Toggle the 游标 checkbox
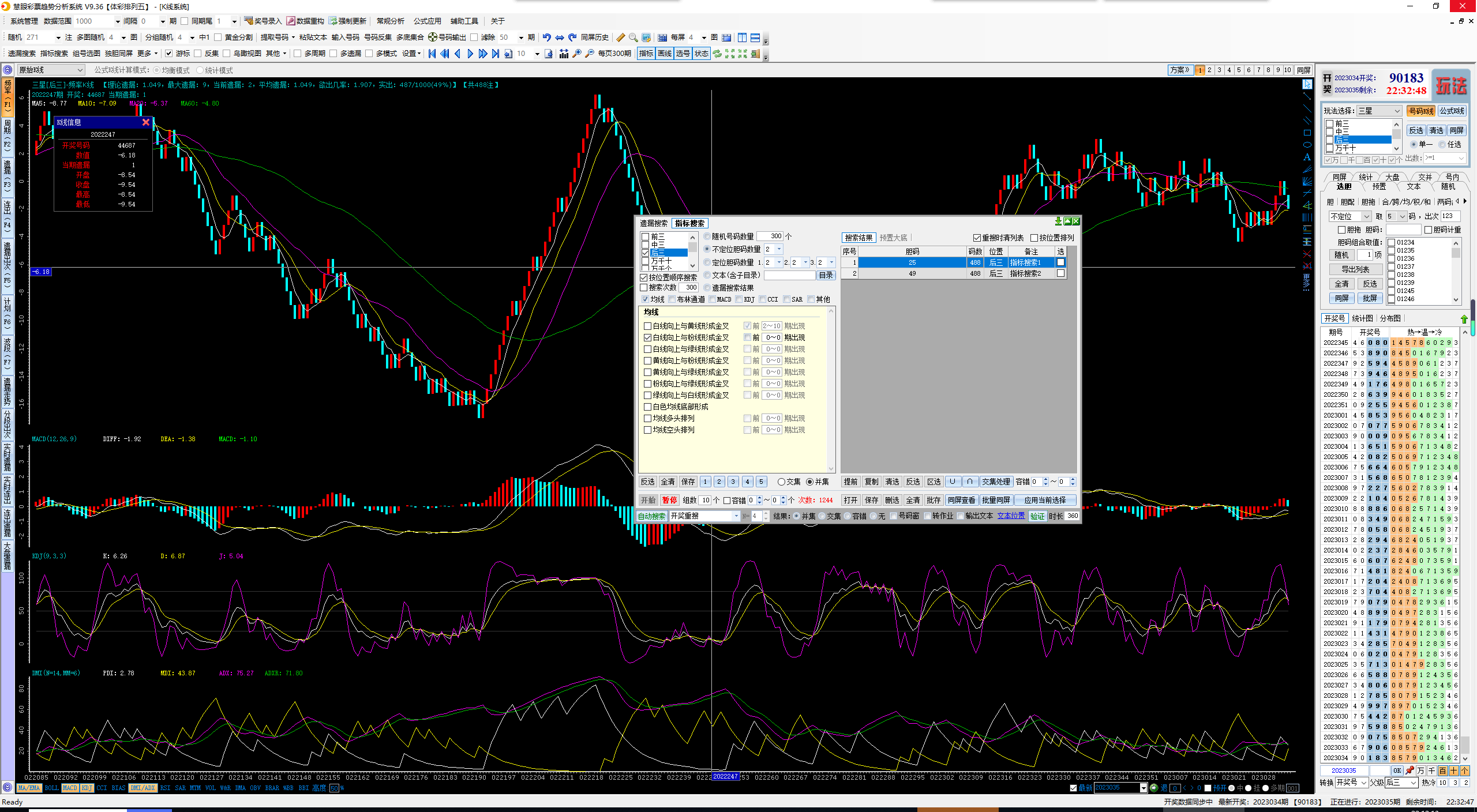Viewport: 1477px width, 812px height. pyautogui.click(x=168, y=54)
